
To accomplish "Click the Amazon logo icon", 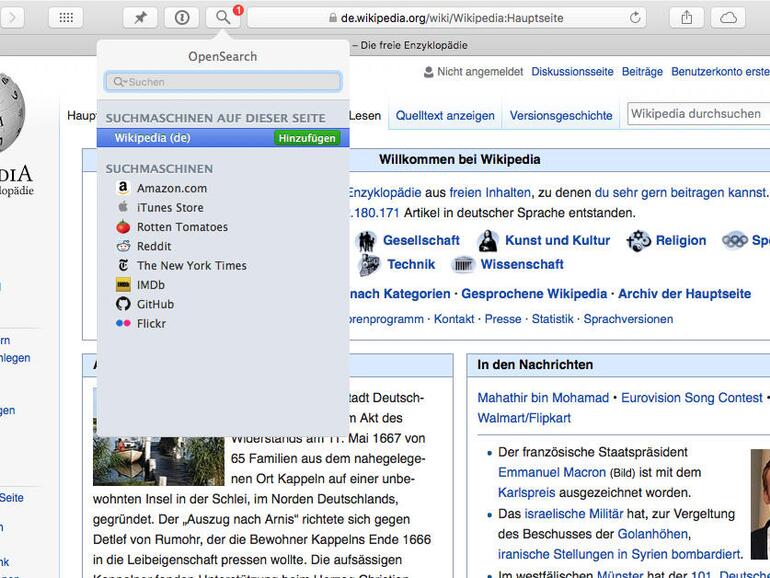I will 123,188.
